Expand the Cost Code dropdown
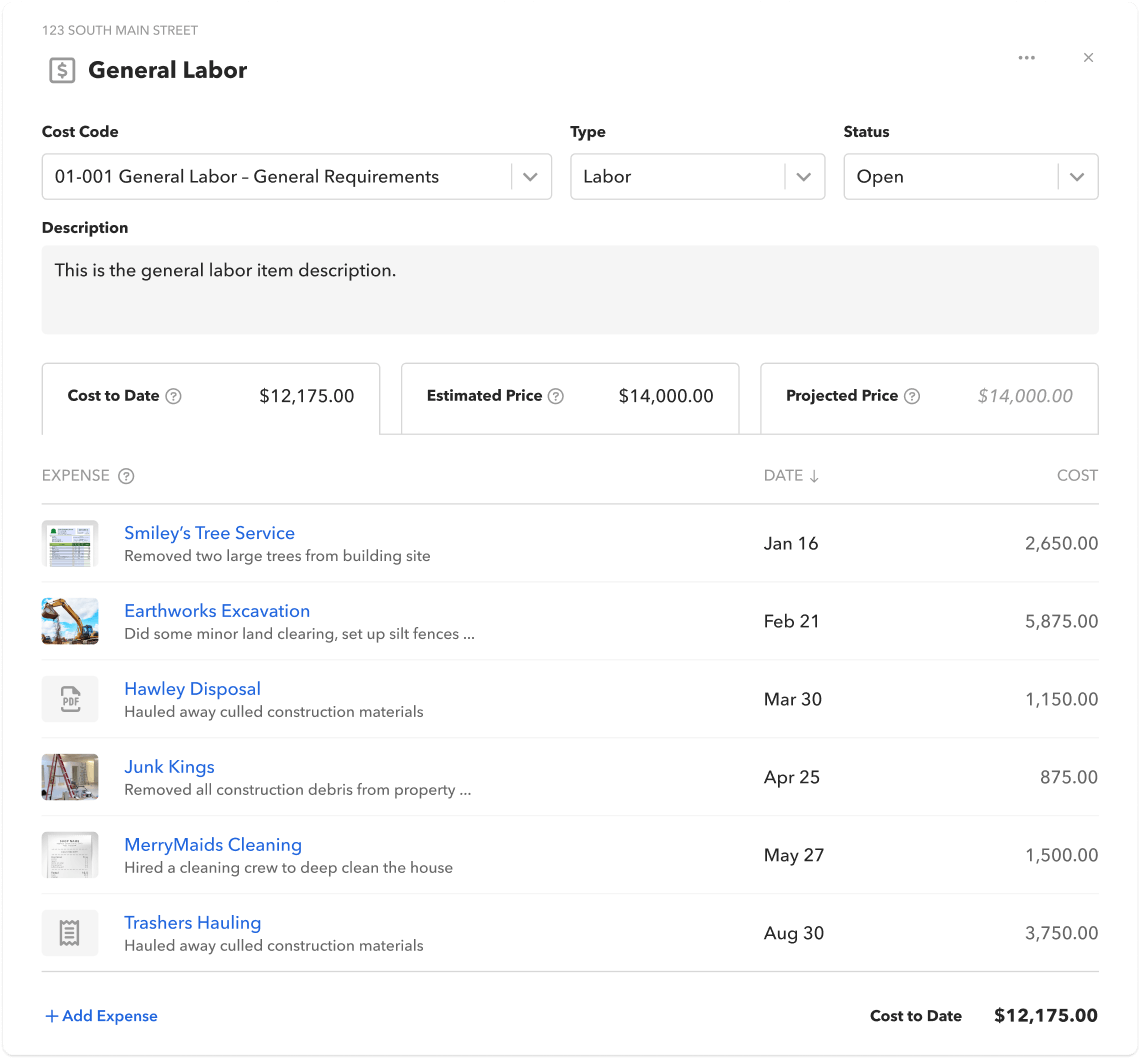The height and width of the screenshot is (1059, 1141). 530,177
